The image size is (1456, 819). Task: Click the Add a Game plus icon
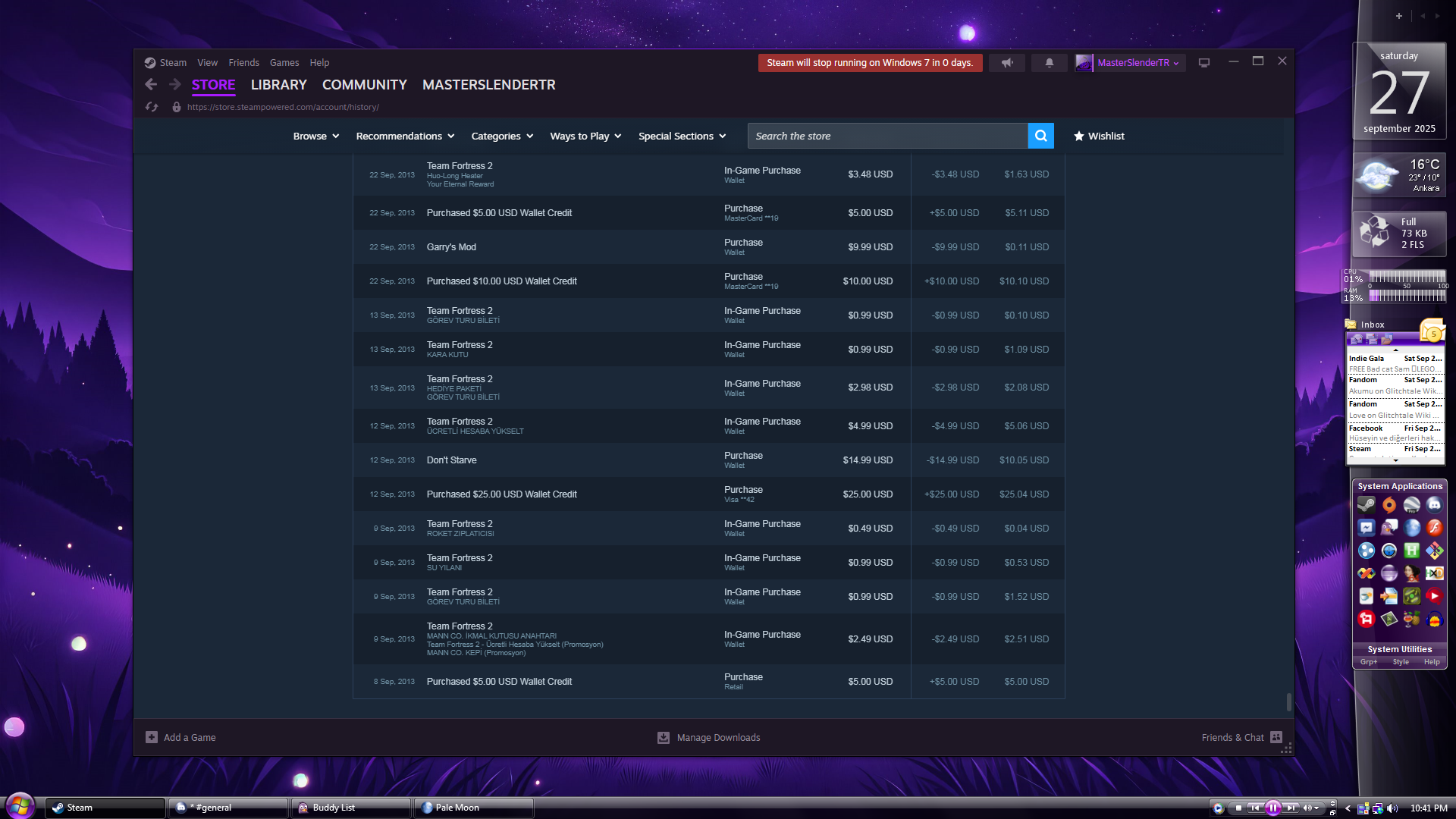pyautogui.click(x=152, y=737)
